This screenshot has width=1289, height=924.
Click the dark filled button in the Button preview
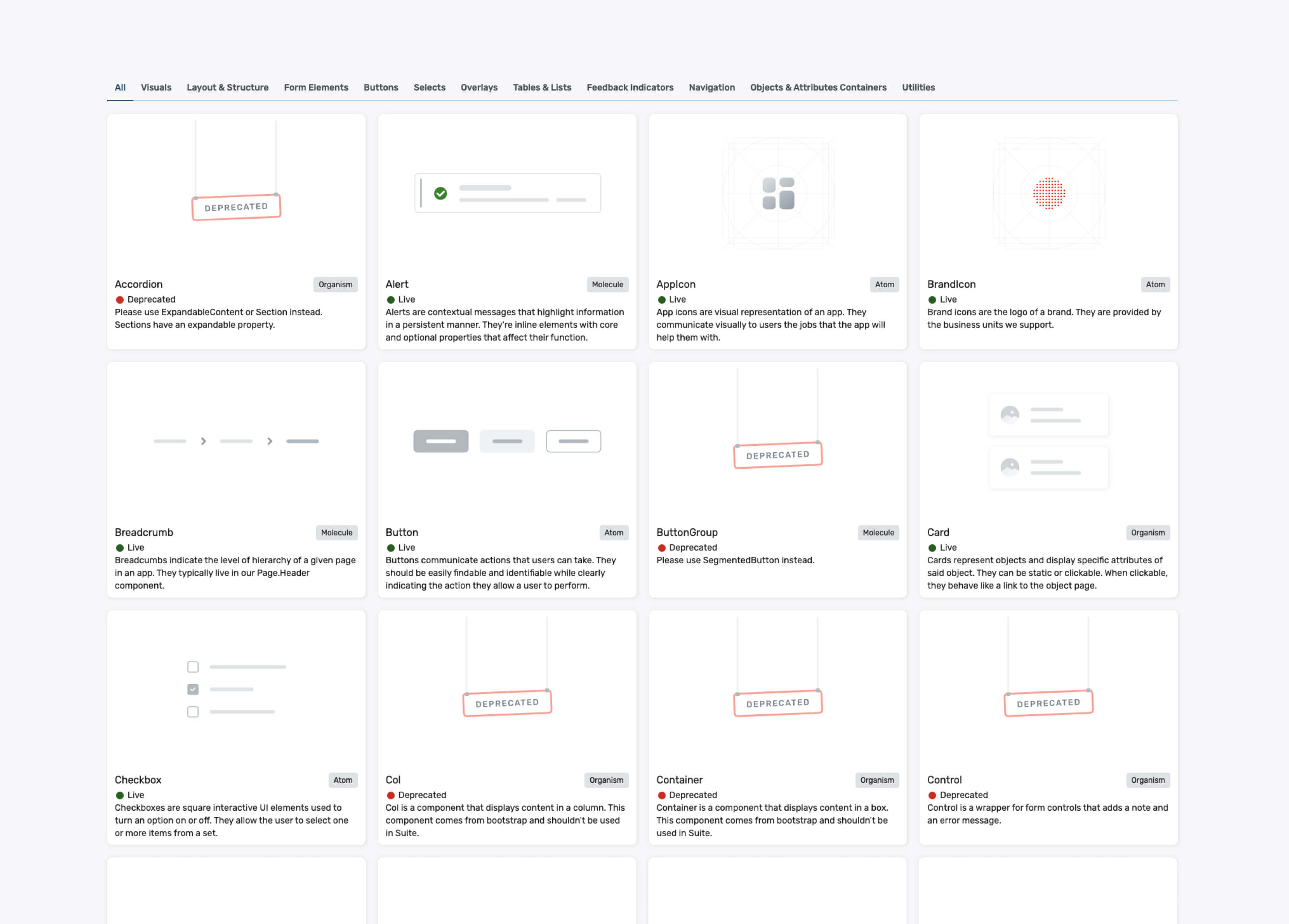(x=441, y=441)
